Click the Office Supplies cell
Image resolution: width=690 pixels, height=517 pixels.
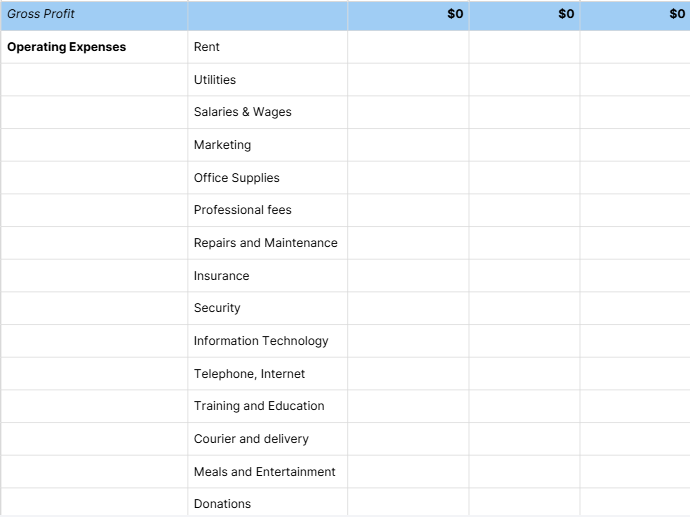tap(268, 178)
